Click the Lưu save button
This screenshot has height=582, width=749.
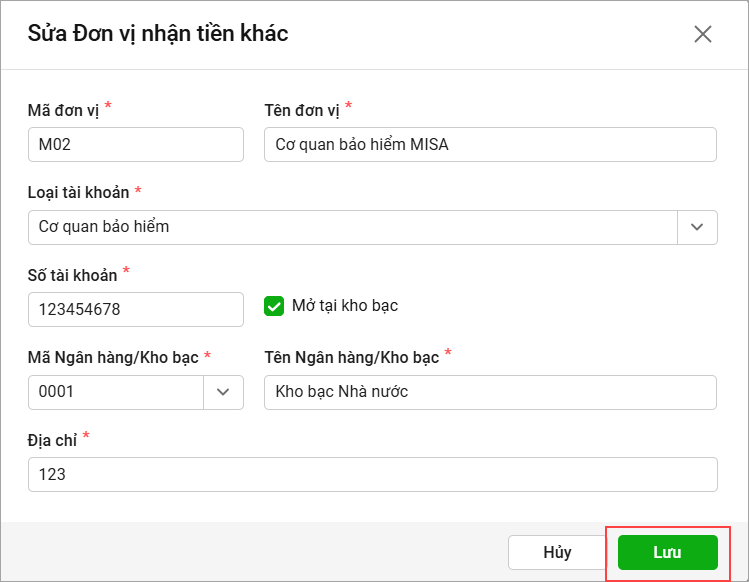[667, 552]
